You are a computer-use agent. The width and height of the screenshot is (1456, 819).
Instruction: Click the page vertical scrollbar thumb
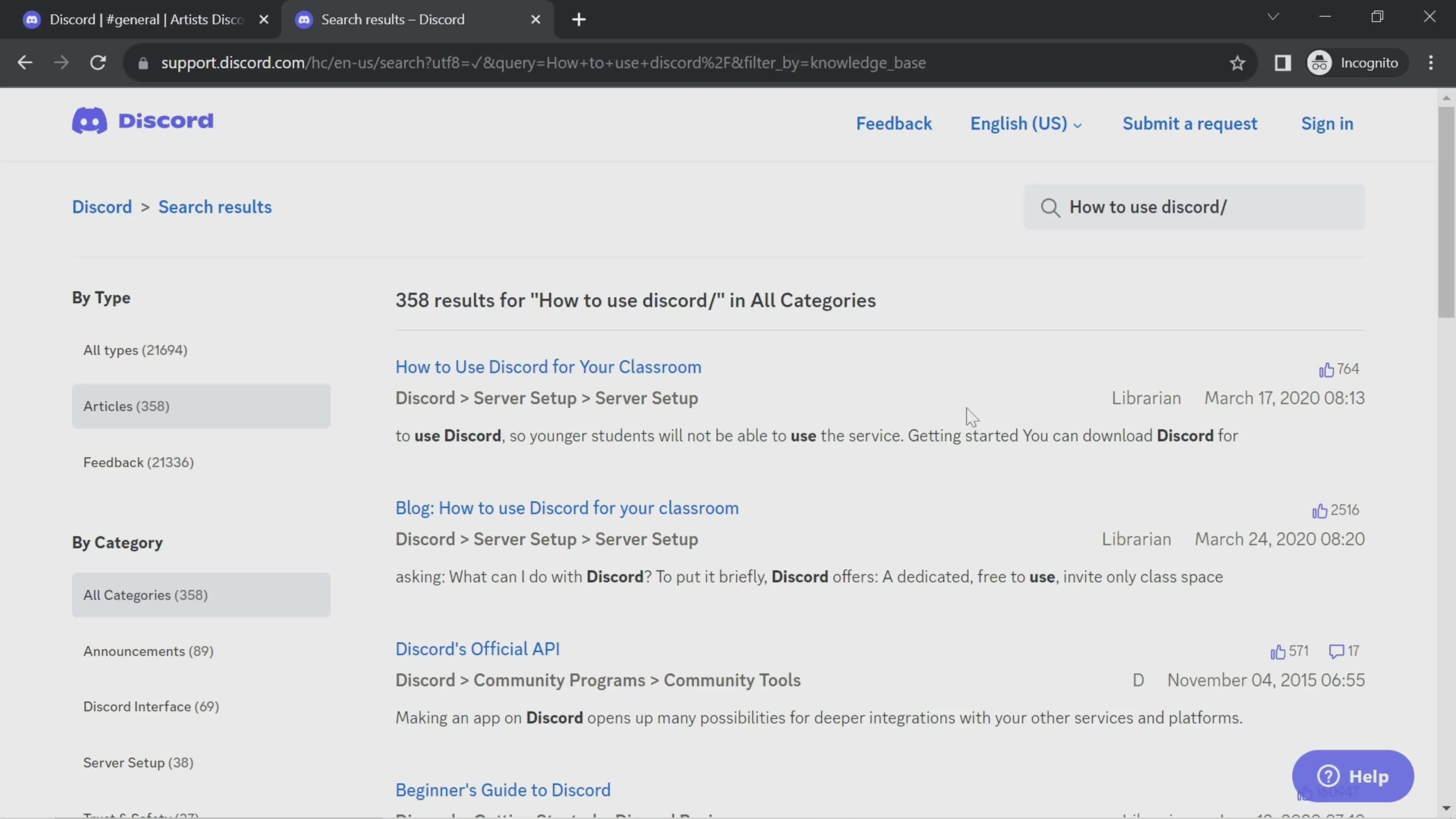(1446, 212)
